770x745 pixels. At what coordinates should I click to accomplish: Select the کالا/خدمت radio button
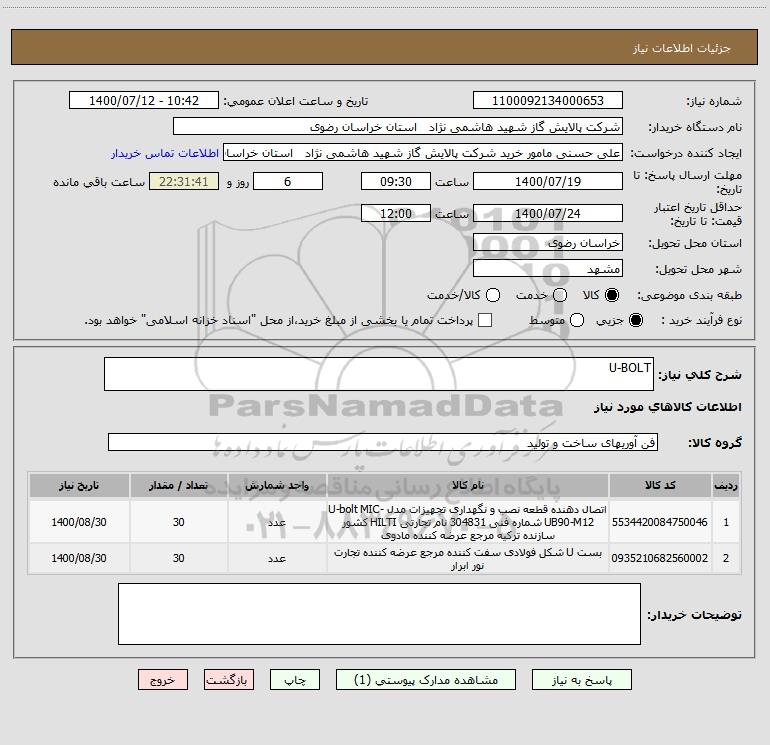tap(493, 295)
